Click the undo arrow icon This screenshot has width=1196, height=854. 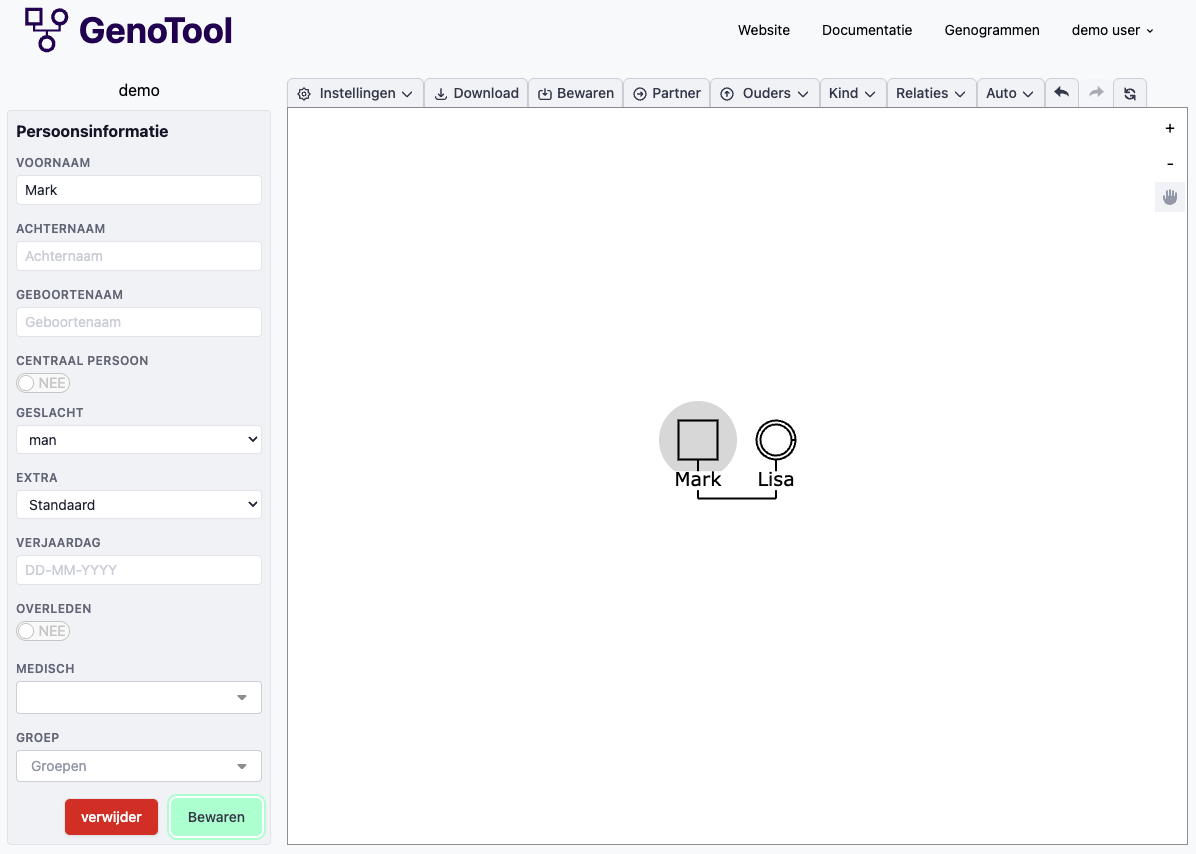1061,93
